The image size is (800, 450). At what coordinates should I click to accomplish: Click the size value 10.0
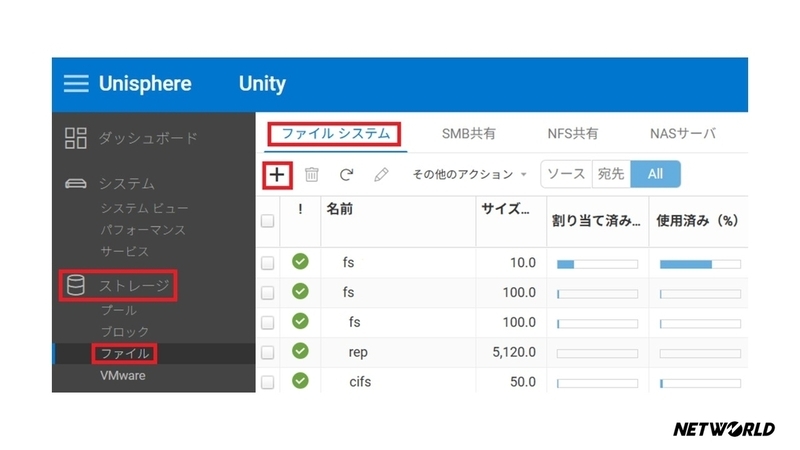523,263
